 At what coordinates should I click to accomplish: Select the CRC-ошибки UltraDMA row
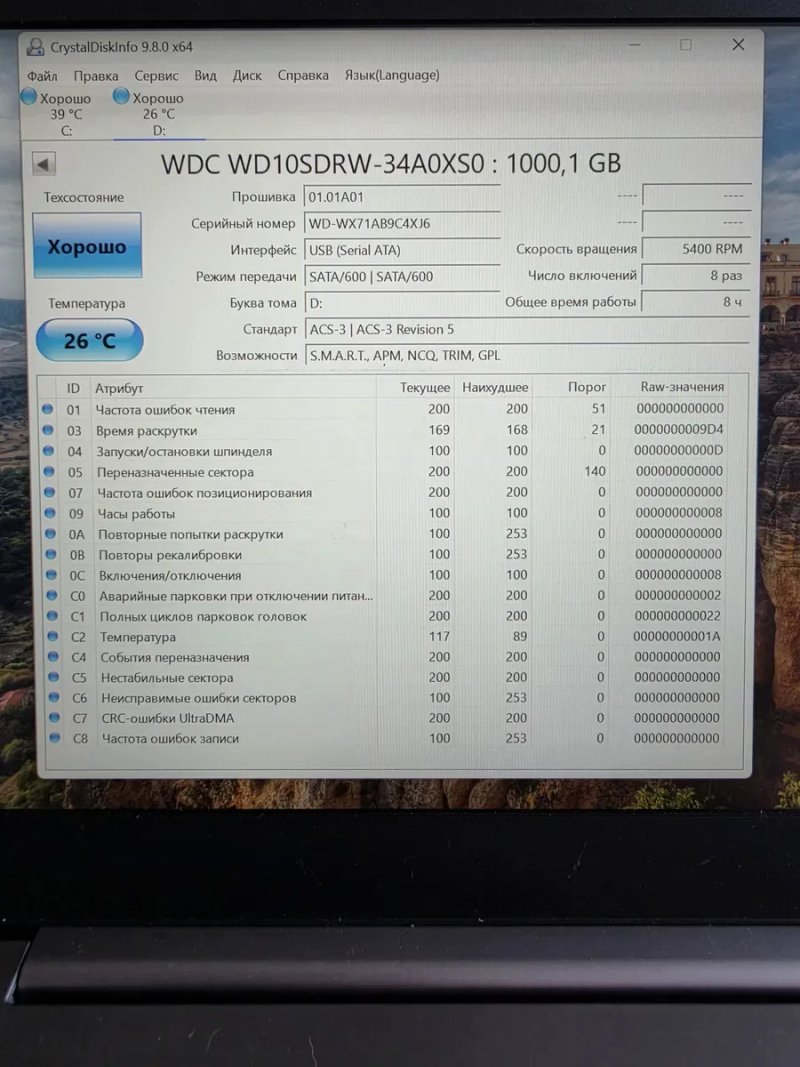pyautogui.click(x=384, y=718)
